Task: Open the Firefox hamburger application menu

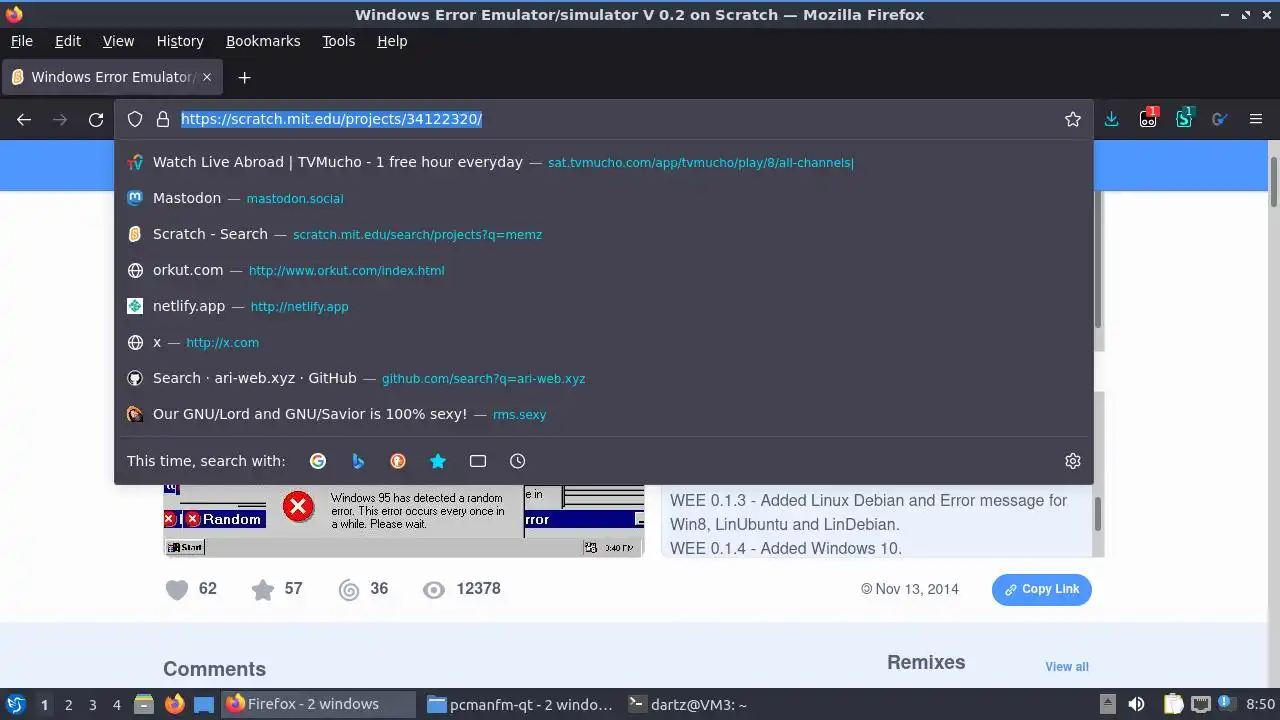Action: click(x=1256, y=119)
